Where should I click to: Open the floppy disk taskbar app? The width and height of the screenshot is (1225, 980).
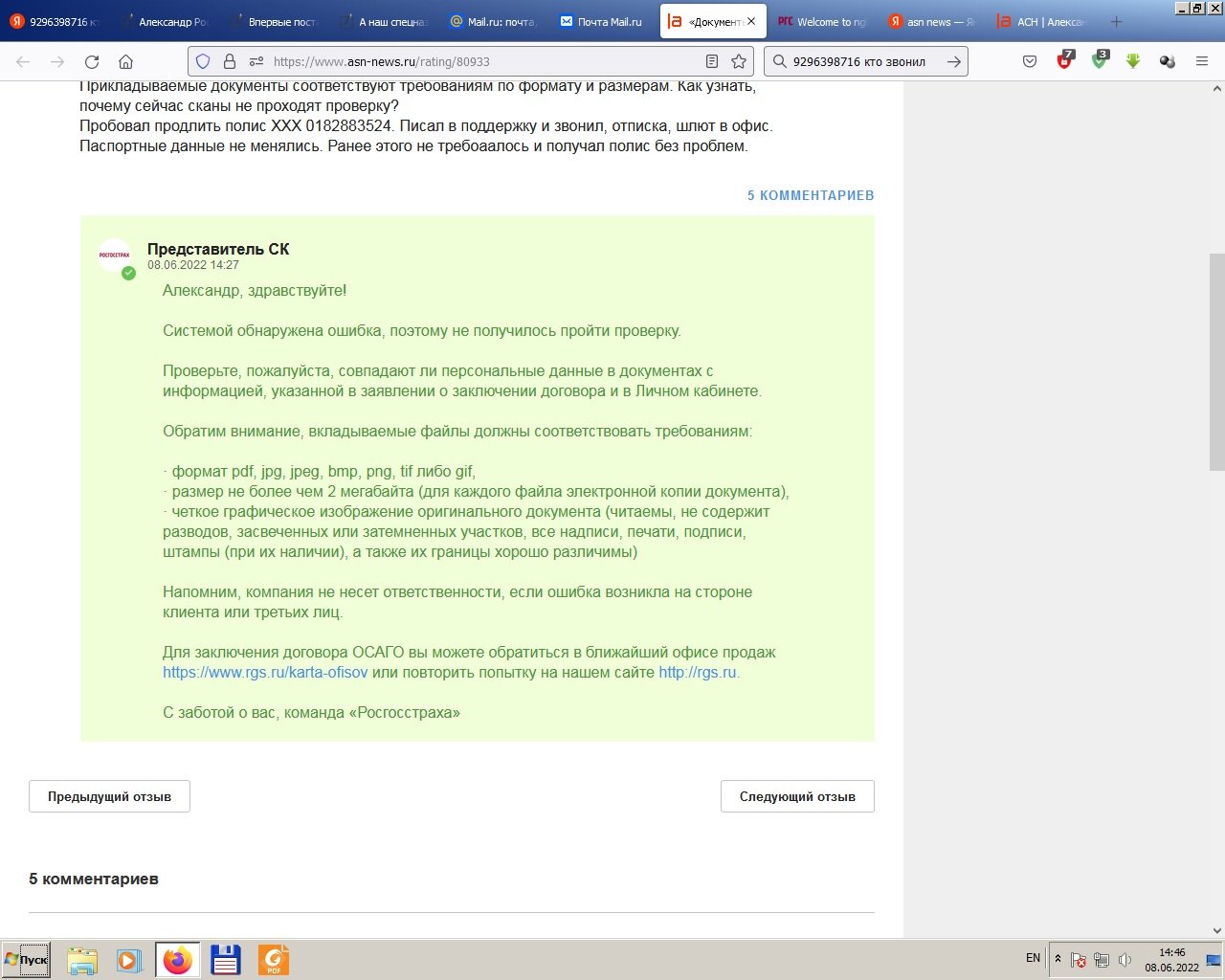tap(225, 960)
